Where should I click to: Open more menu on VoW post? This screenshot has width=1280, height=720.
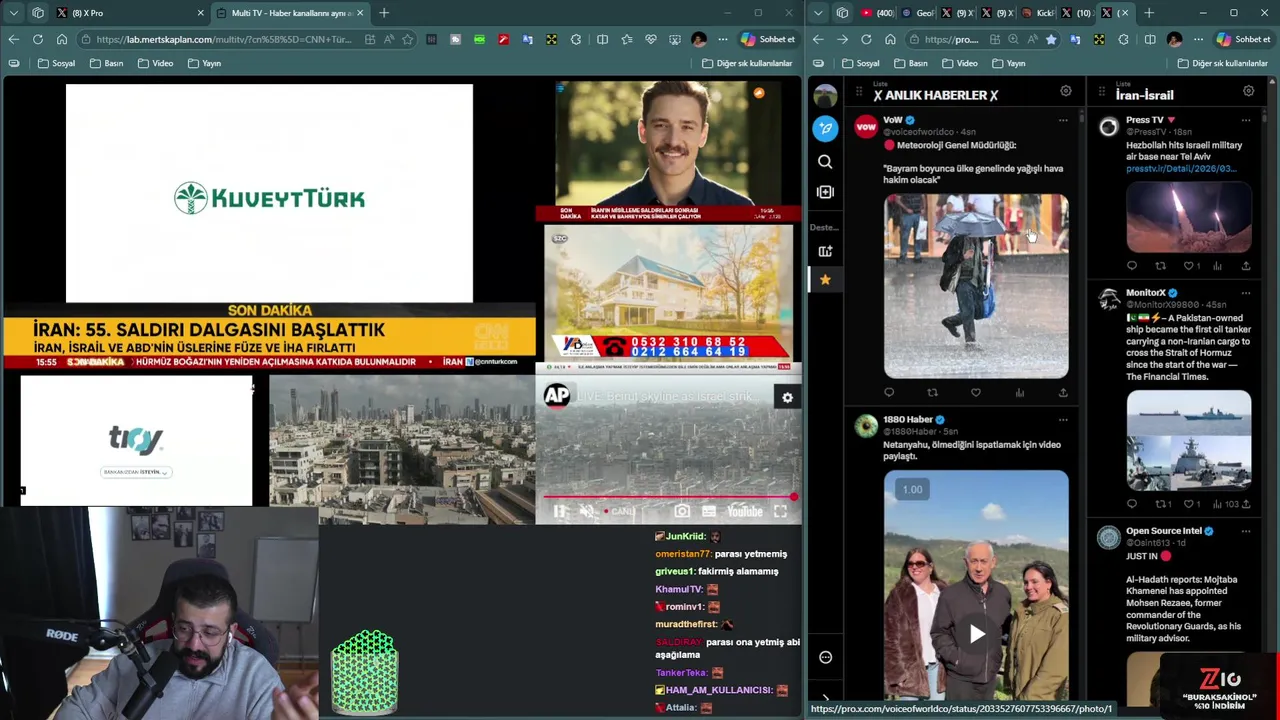1063,120
